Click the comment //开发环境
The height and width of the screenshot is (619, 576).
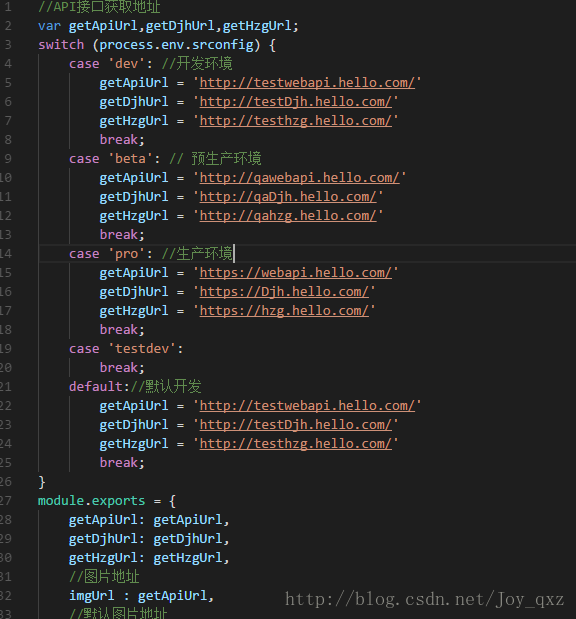(x=197, y=64)
